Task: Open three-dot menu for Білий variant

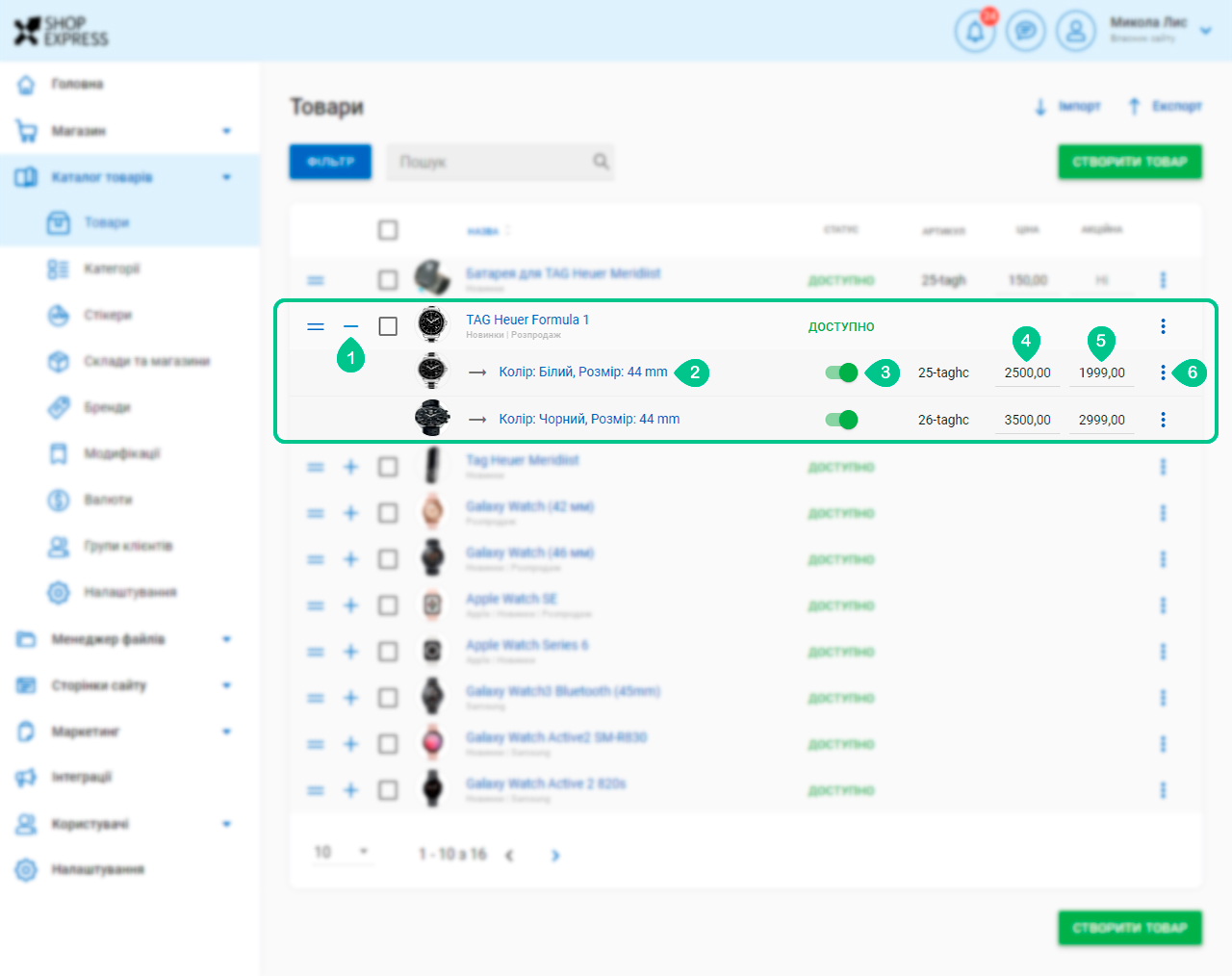Action: pyautogui.click(x=1163, y=372)
